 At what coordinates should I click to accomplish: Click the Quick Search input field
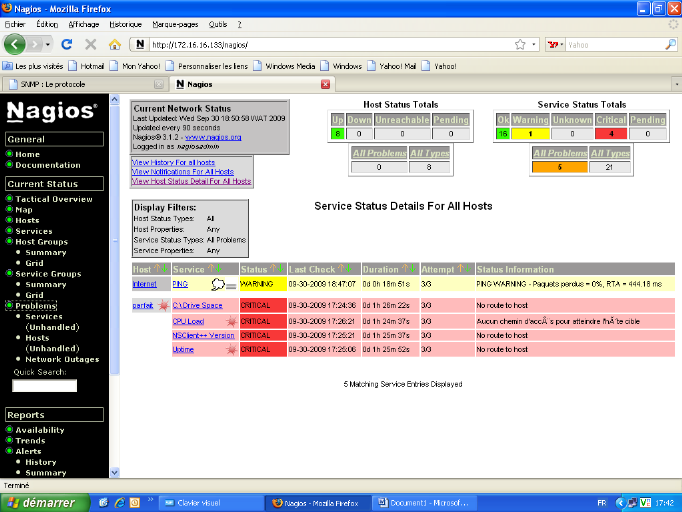coord(44,386)
